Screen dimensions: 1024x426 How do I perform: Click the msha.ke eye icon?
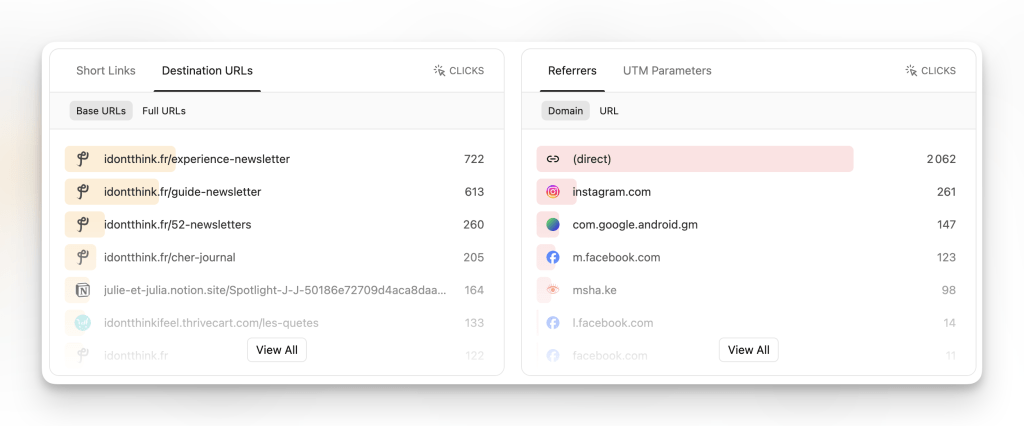click(553, 291)
